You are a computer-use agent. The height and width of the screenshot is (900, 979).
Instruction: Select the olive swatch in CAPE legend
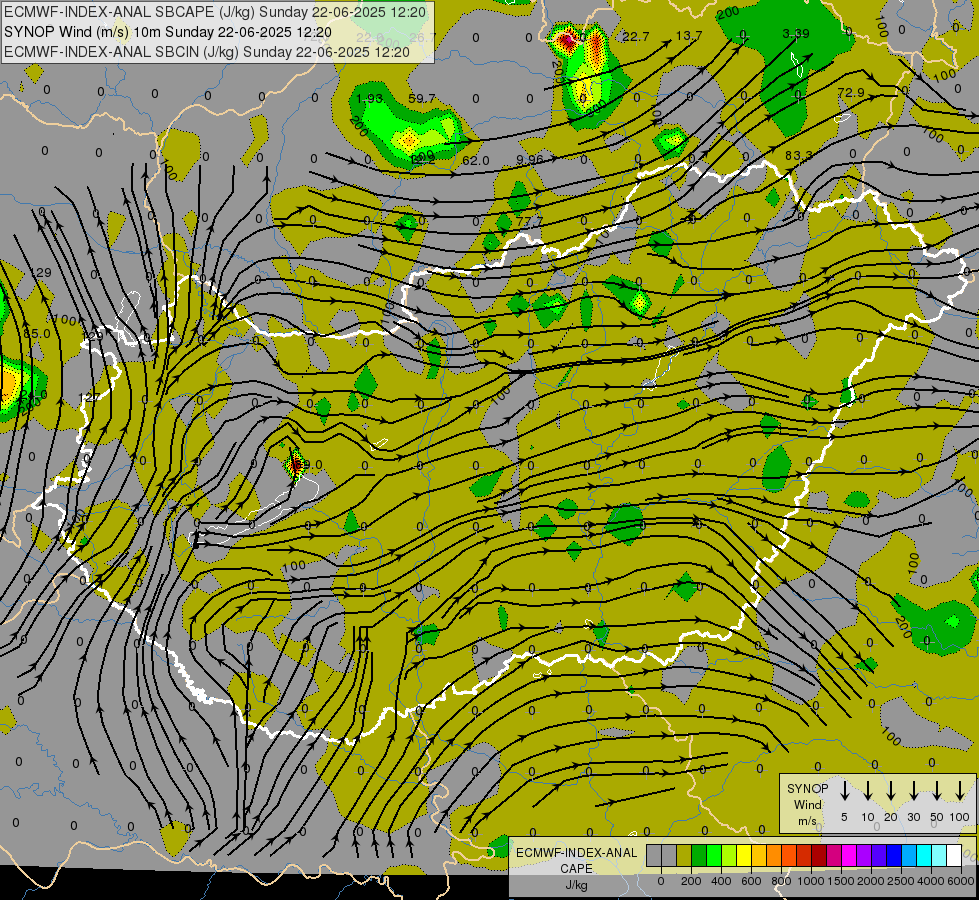(x=684, y=856)
